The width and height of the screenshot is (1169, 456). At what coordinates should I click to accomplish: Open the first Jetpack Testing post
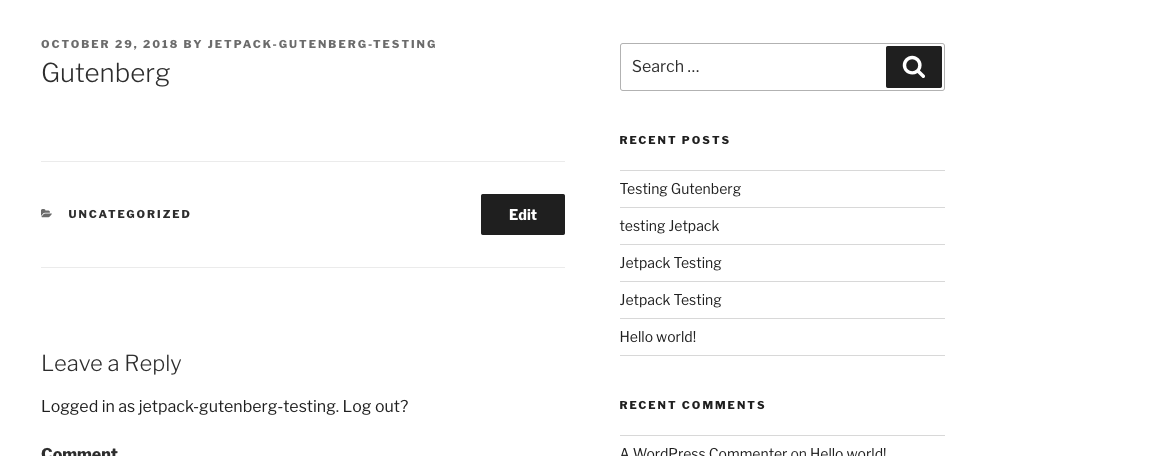pyautogui.click(x=669, y=263)
